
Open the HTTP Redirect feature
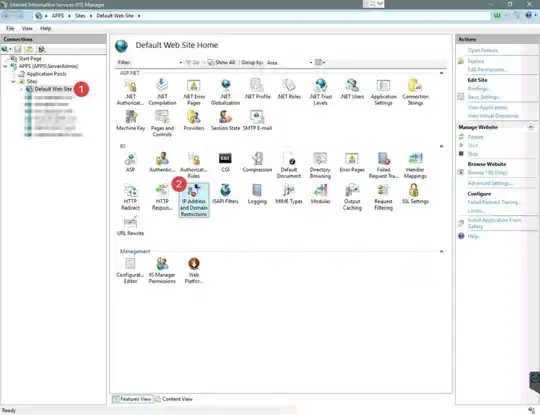131,197
